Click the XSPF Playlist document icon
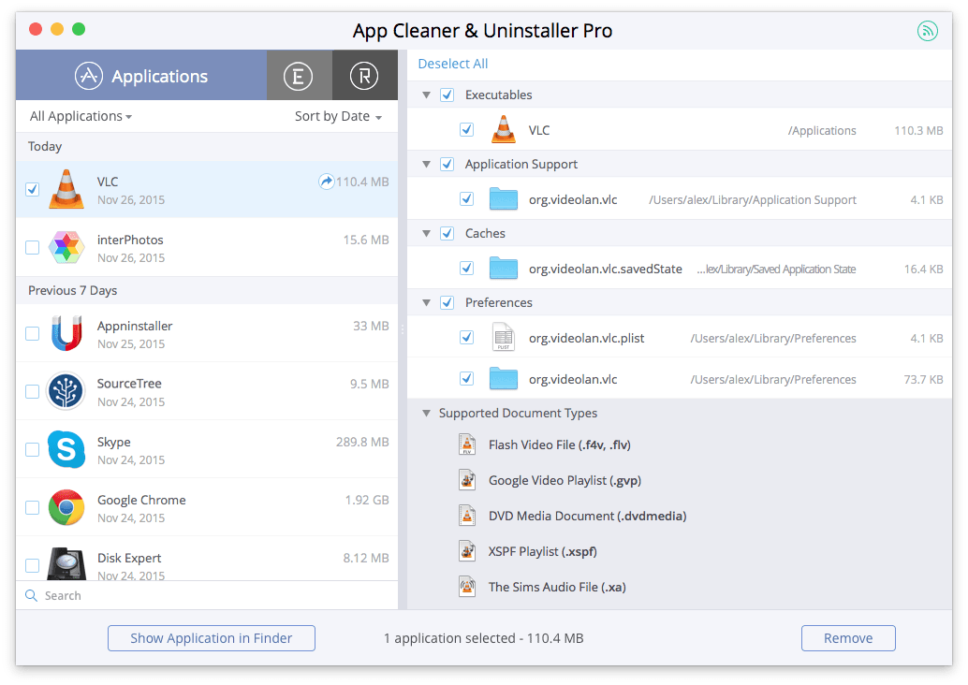 pos(467,550)
